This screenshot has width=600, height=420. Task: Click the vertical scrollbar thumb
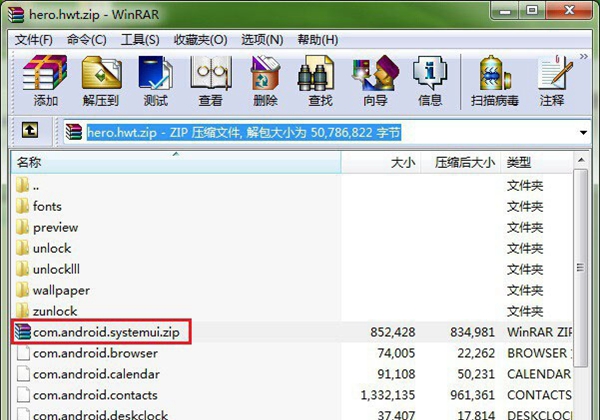point(581,268)
